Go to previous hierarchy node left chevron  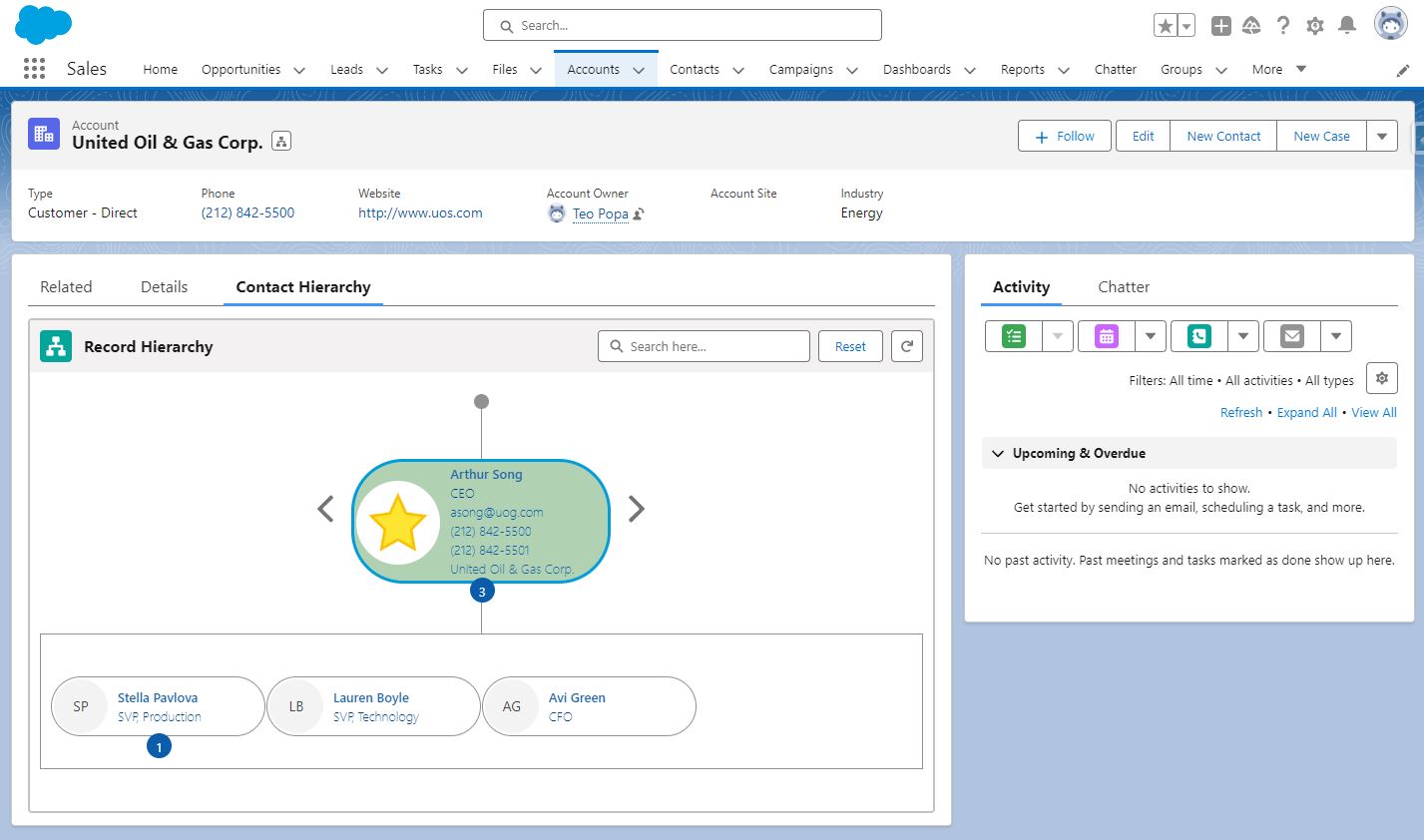click(325, 509)
